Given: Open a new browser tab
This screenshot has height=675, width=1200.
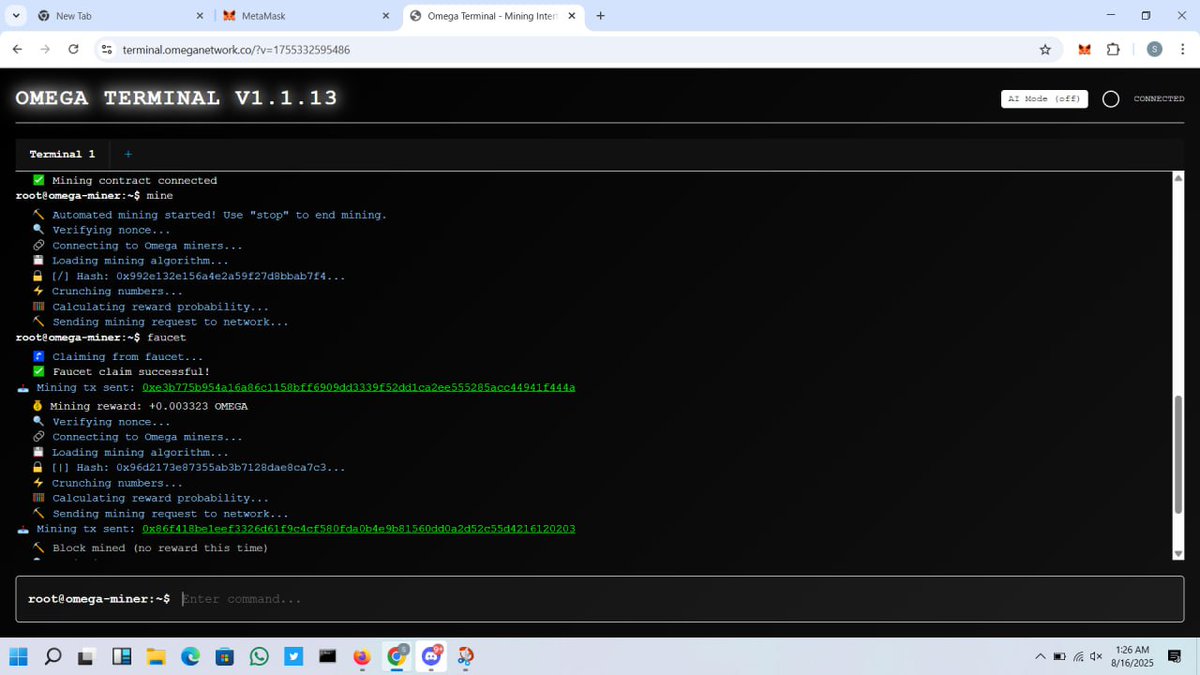Looking at the screenshot, I should coord(600,16).
